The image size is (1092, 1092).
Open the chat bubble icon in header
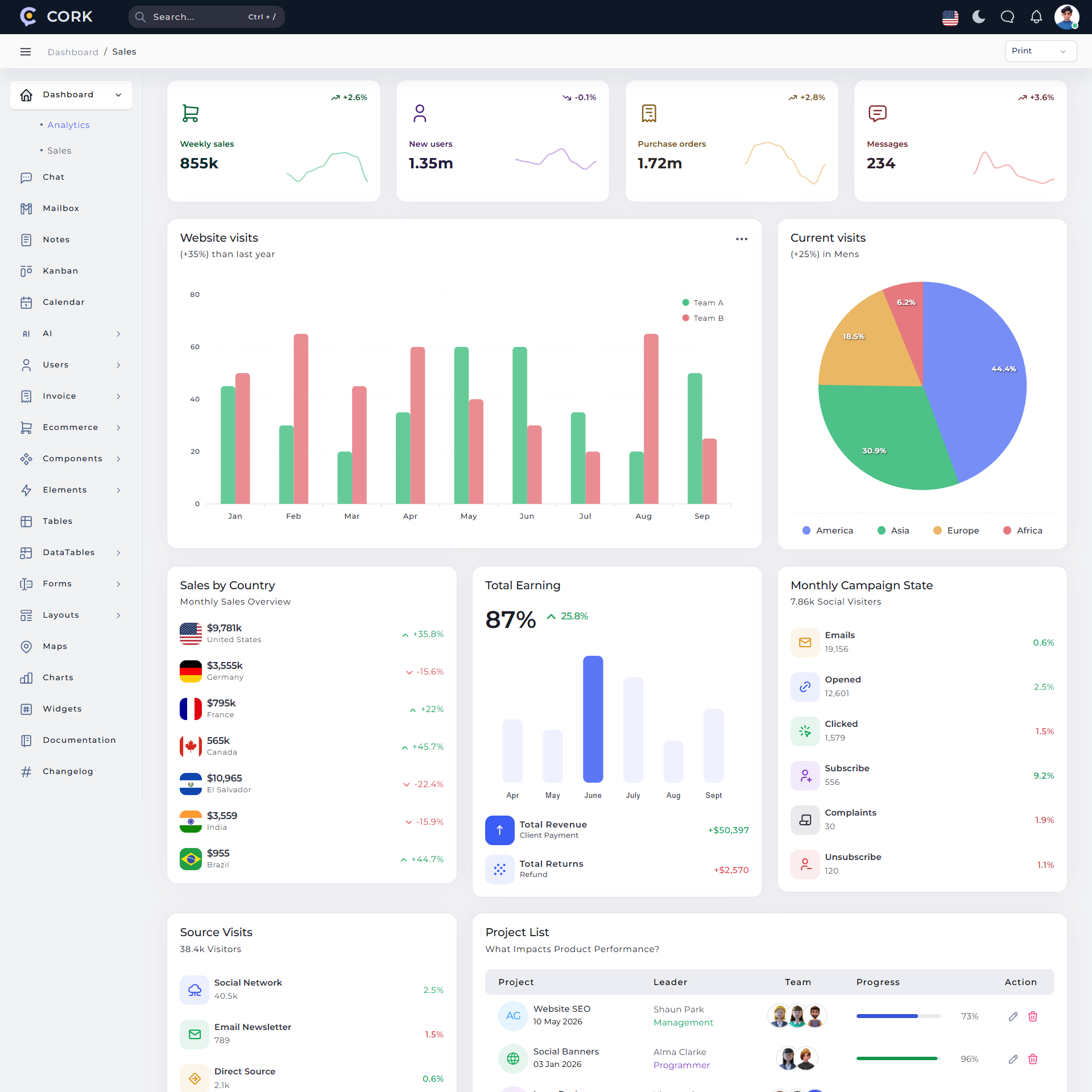[1007, 17]
